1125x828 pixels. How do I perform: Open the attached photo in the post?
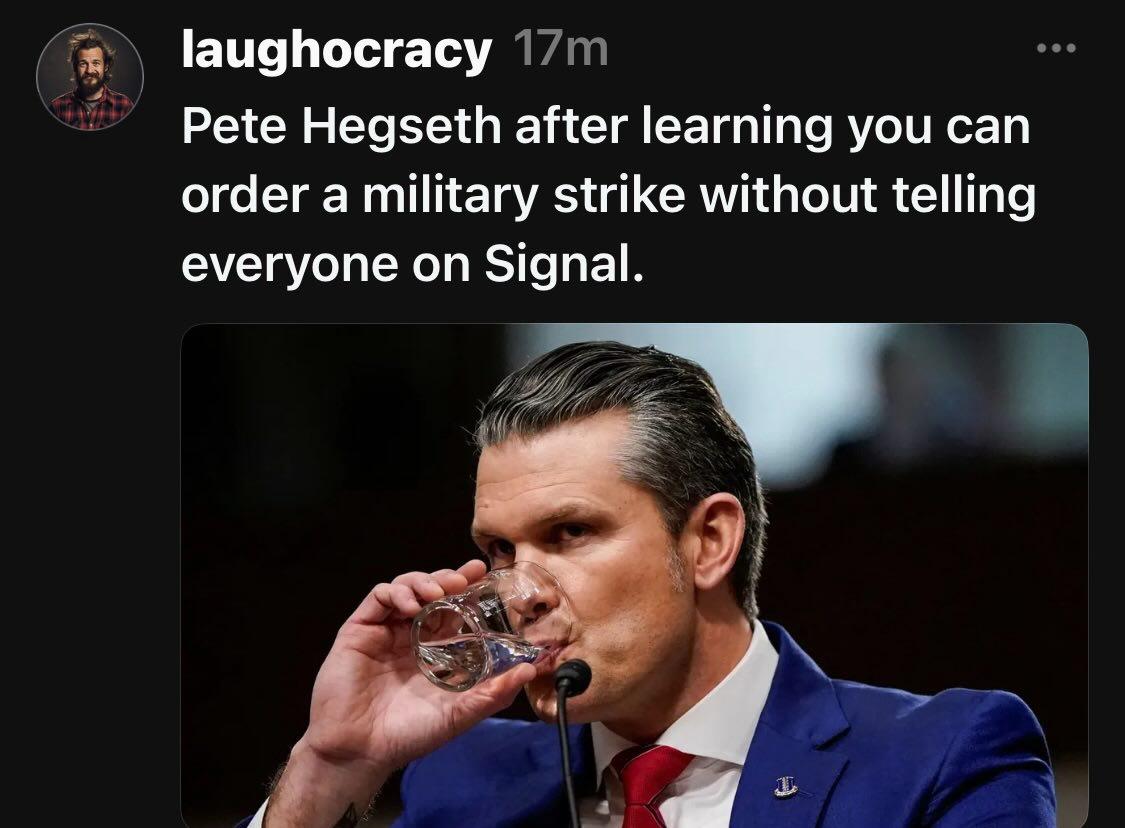point(634,575)
